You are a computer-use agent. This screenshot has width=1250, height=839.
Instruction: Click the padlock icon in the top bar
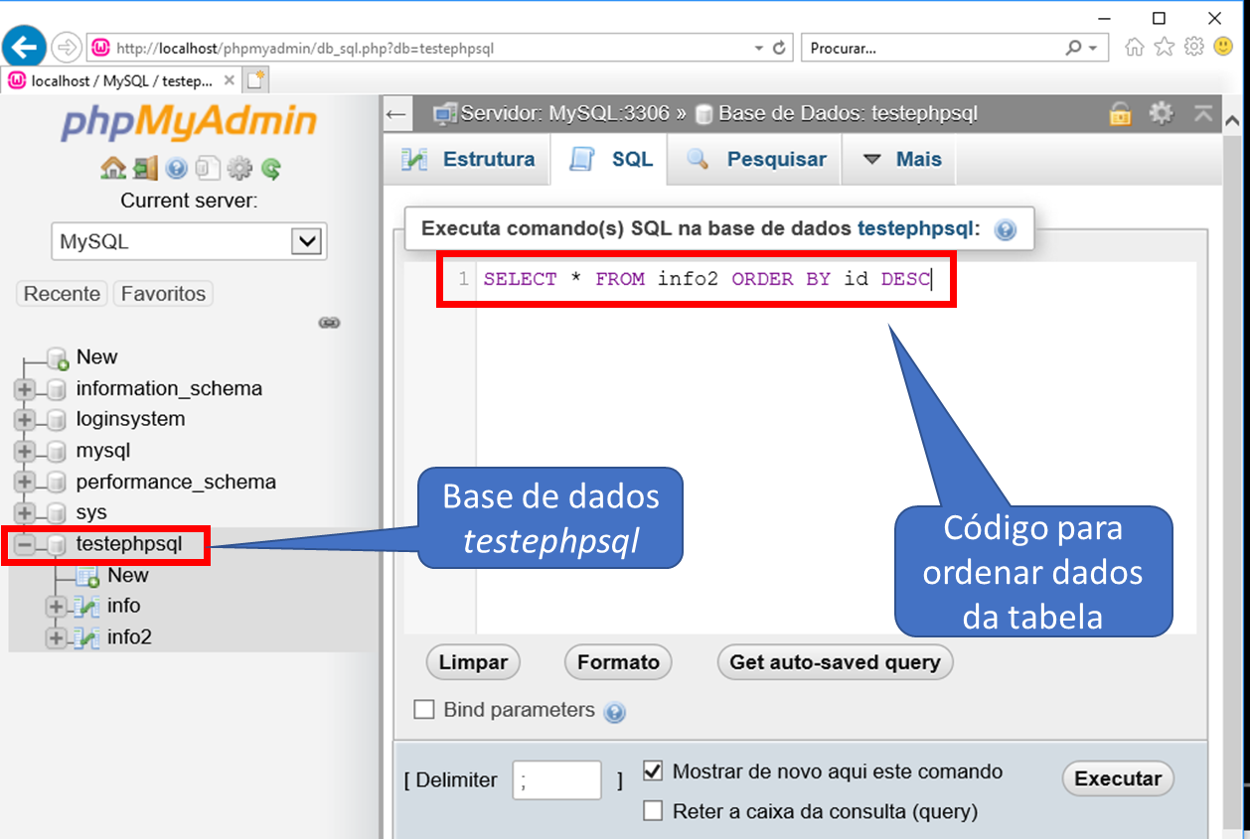[1120, 114]
